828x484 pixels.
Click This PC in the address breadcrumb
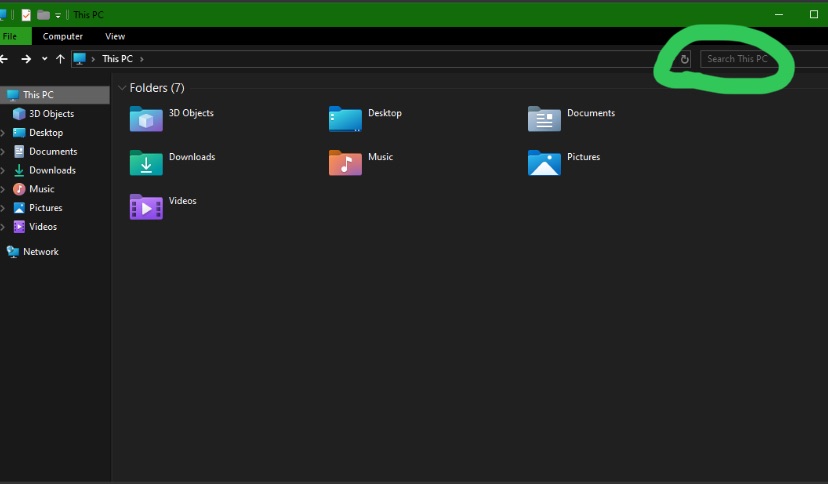117,59
